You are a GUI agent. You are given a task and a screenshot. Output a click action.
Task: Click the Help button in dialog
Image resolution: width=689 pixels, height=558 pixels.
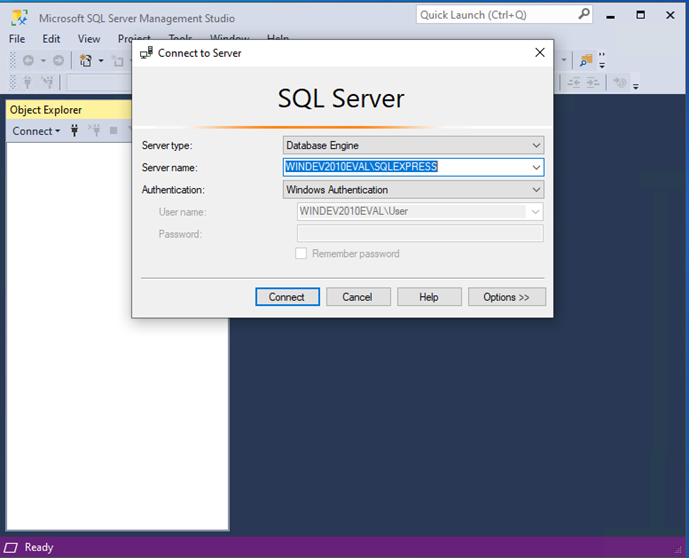point(429,297)
